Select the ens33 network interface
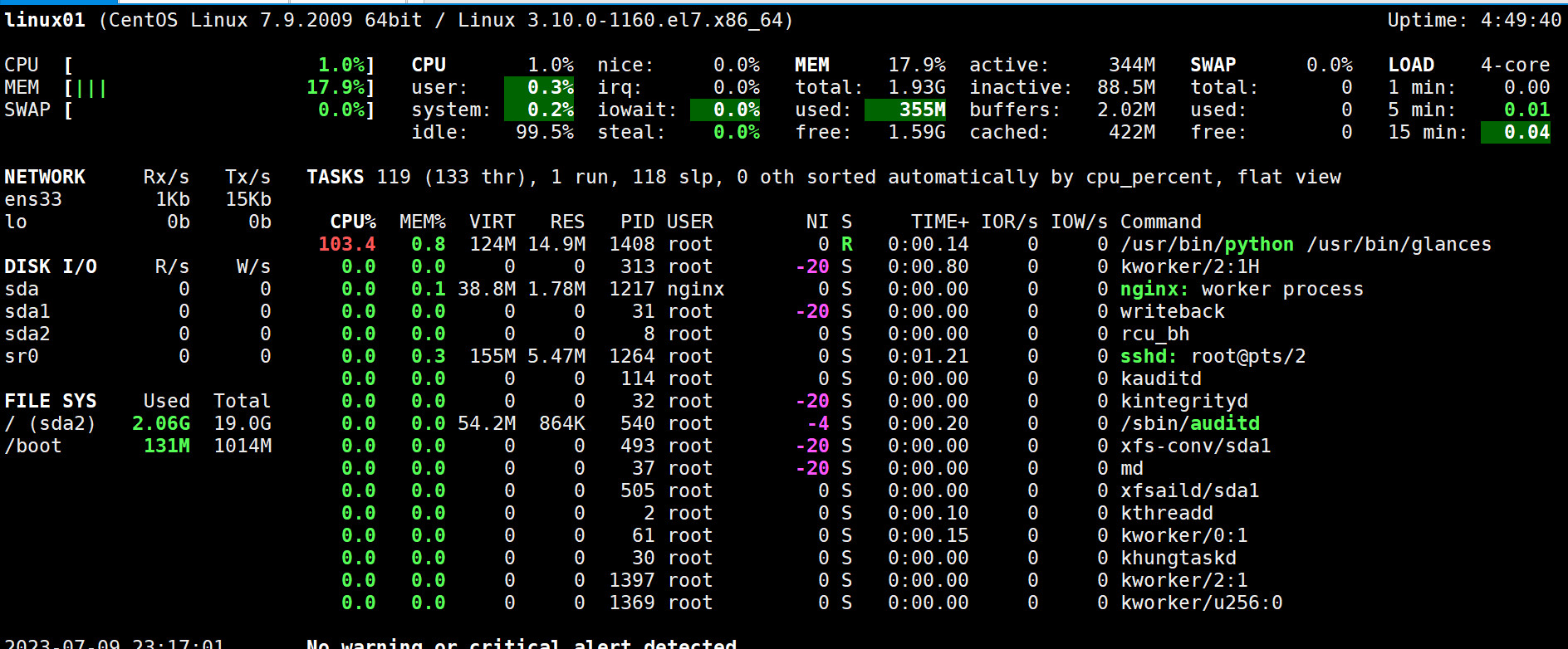 [x=33, y=199]
